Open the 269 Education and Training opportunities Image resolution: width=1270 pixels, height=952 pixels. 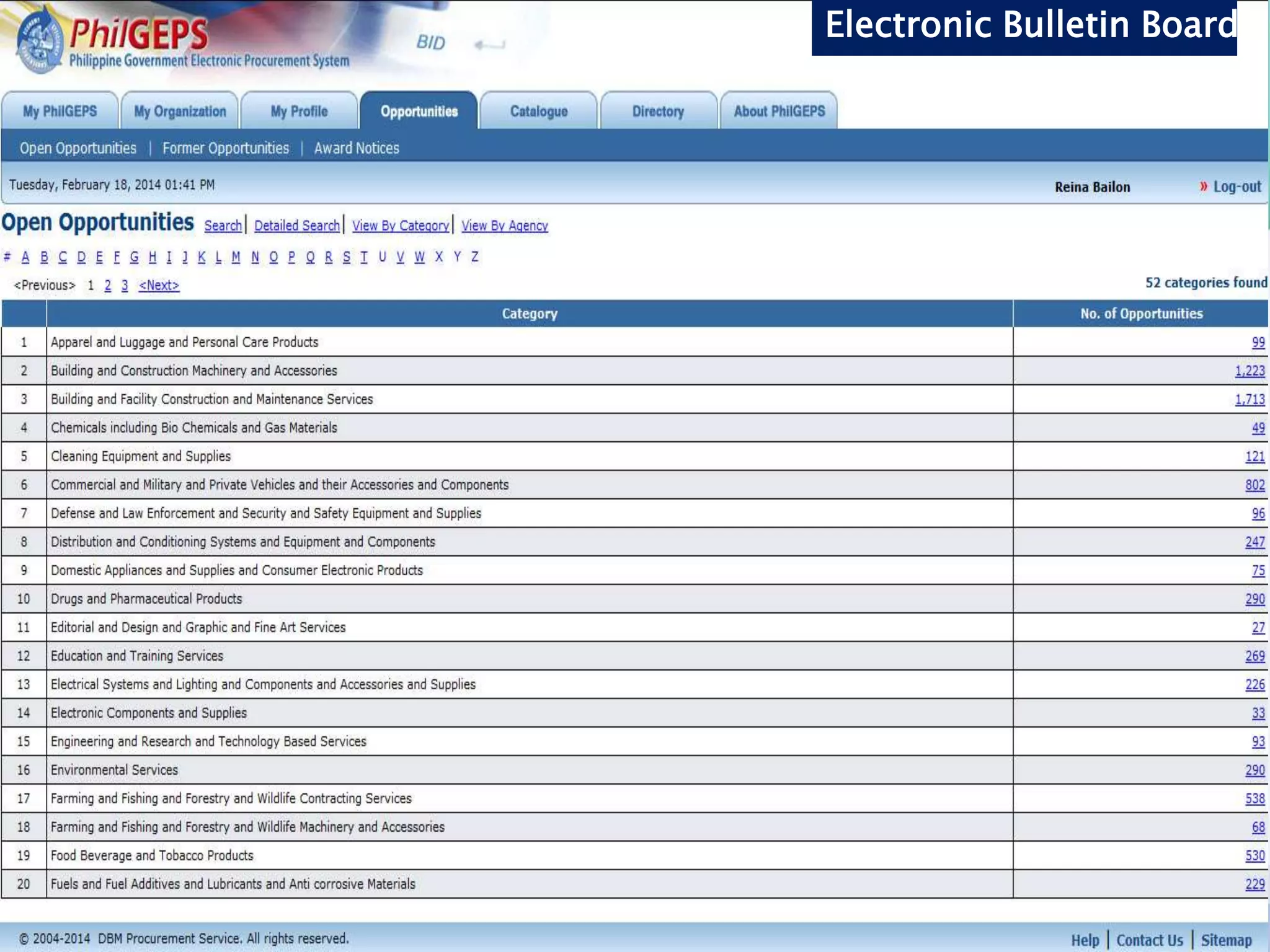click(x=1255, y=656)
